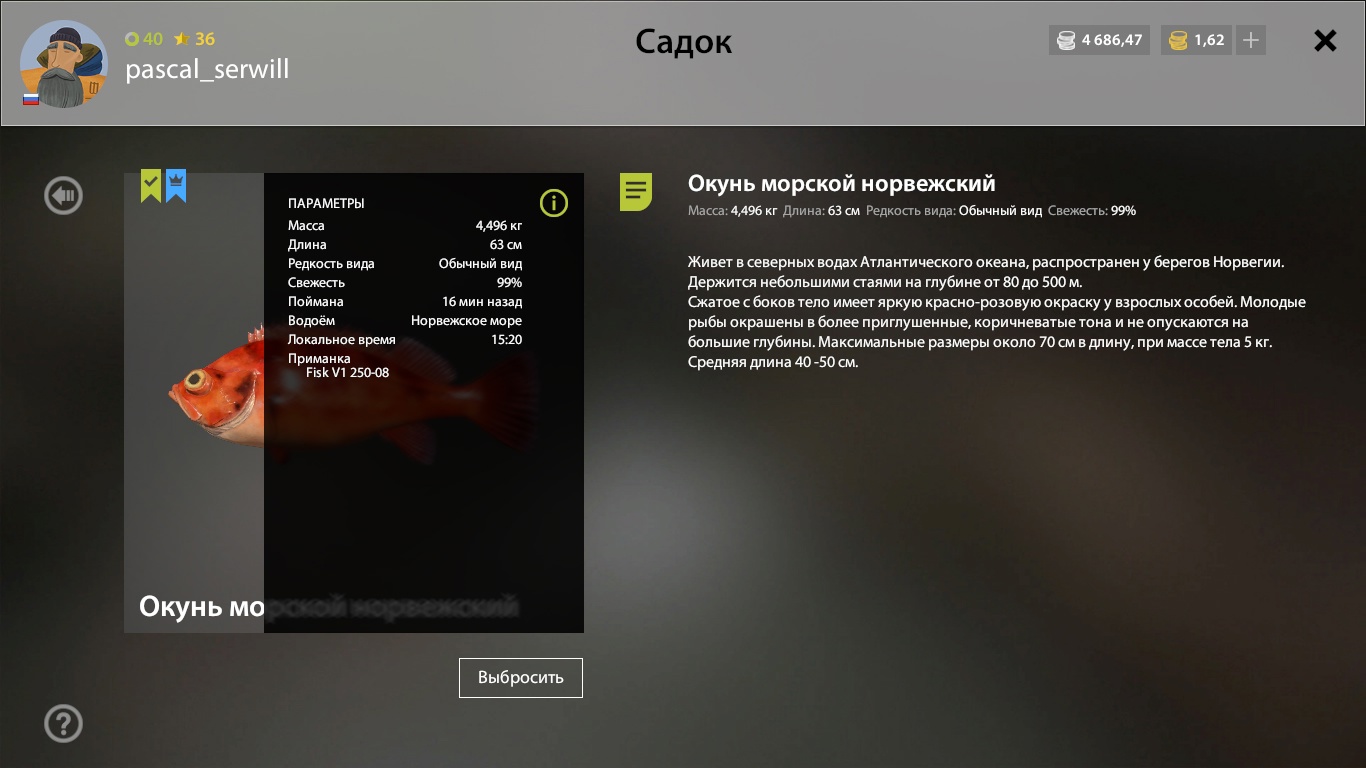Click the star rating 36
This screenshot has width=1366, height=768.
pos(195,39)
